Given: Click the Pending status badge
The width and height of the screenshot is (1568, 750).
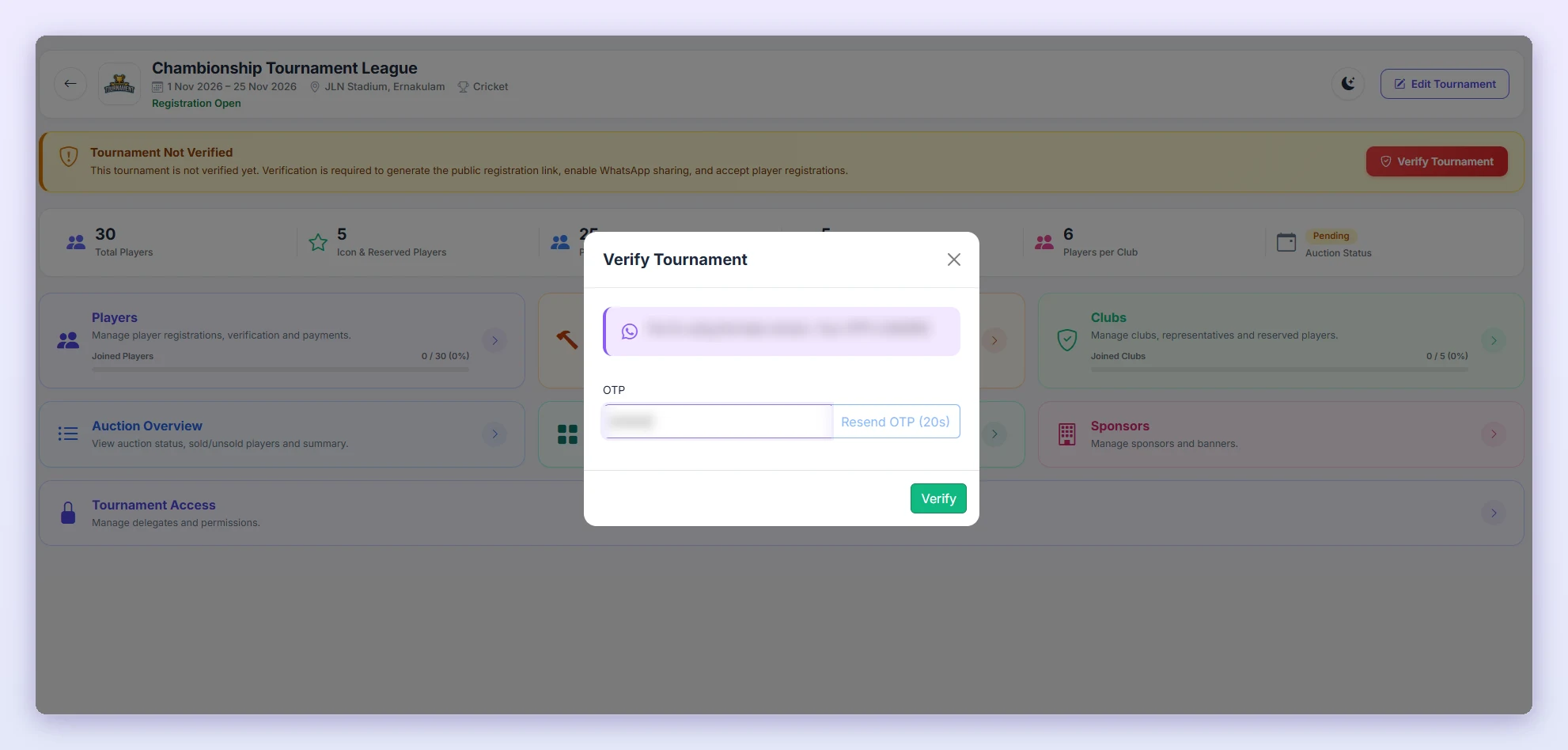Looking at the screenshot, I should point(1331,236).
